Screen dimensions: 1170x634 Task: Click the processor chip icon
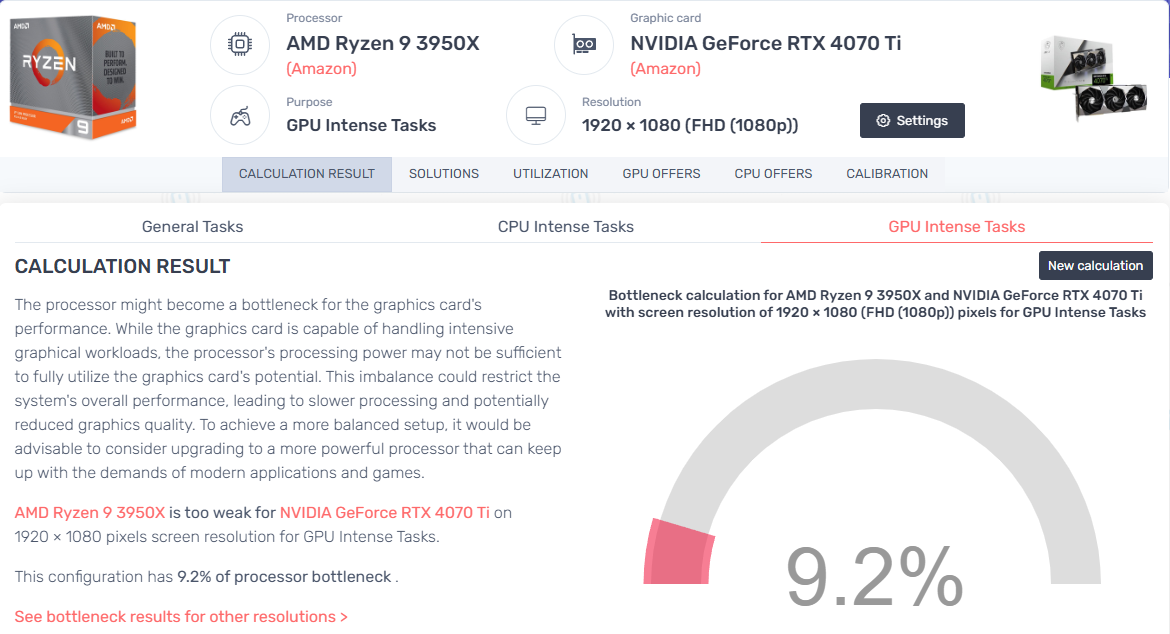point(240,45)
